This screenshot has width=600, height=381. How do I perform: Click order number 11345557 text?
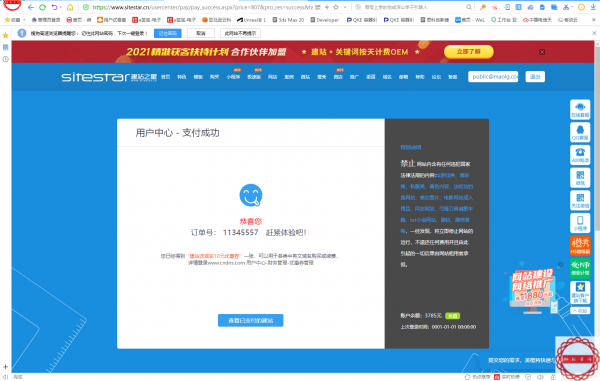[x=240, y=232]
